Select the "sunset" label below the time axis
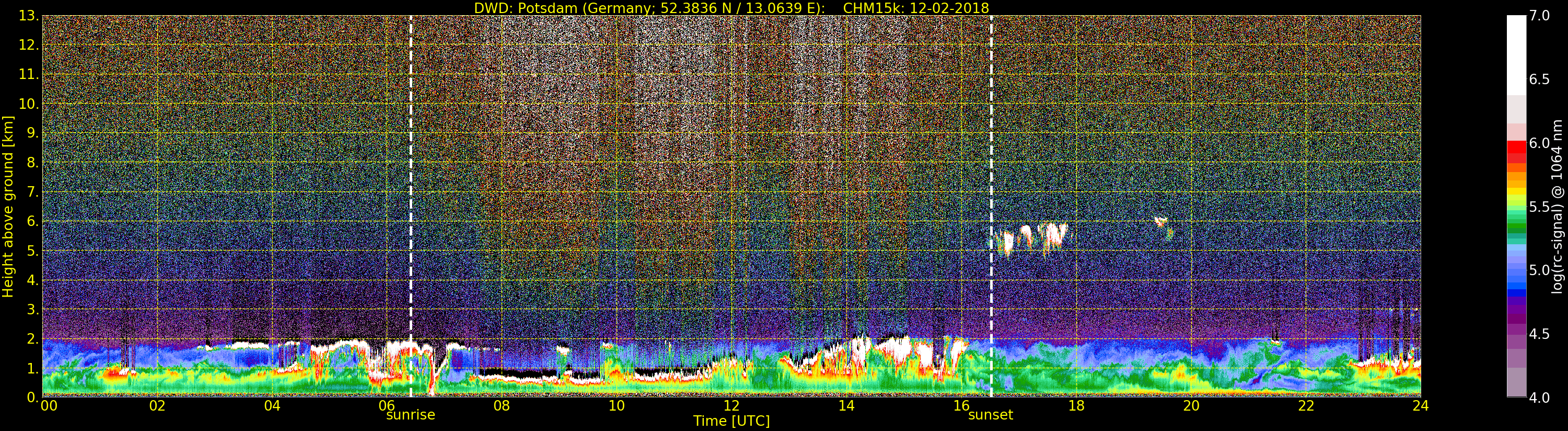Screen dimensions: 1568x431 [991, 415]
